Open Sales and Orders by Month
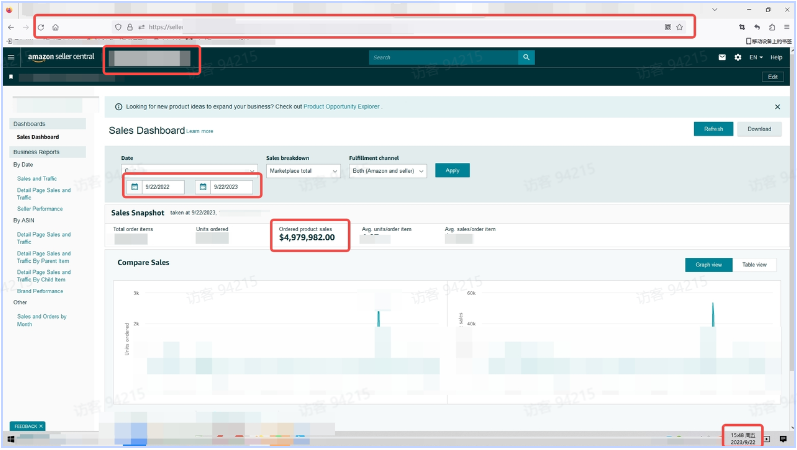Viewport: 797px width, 450px height. point(42,319)
